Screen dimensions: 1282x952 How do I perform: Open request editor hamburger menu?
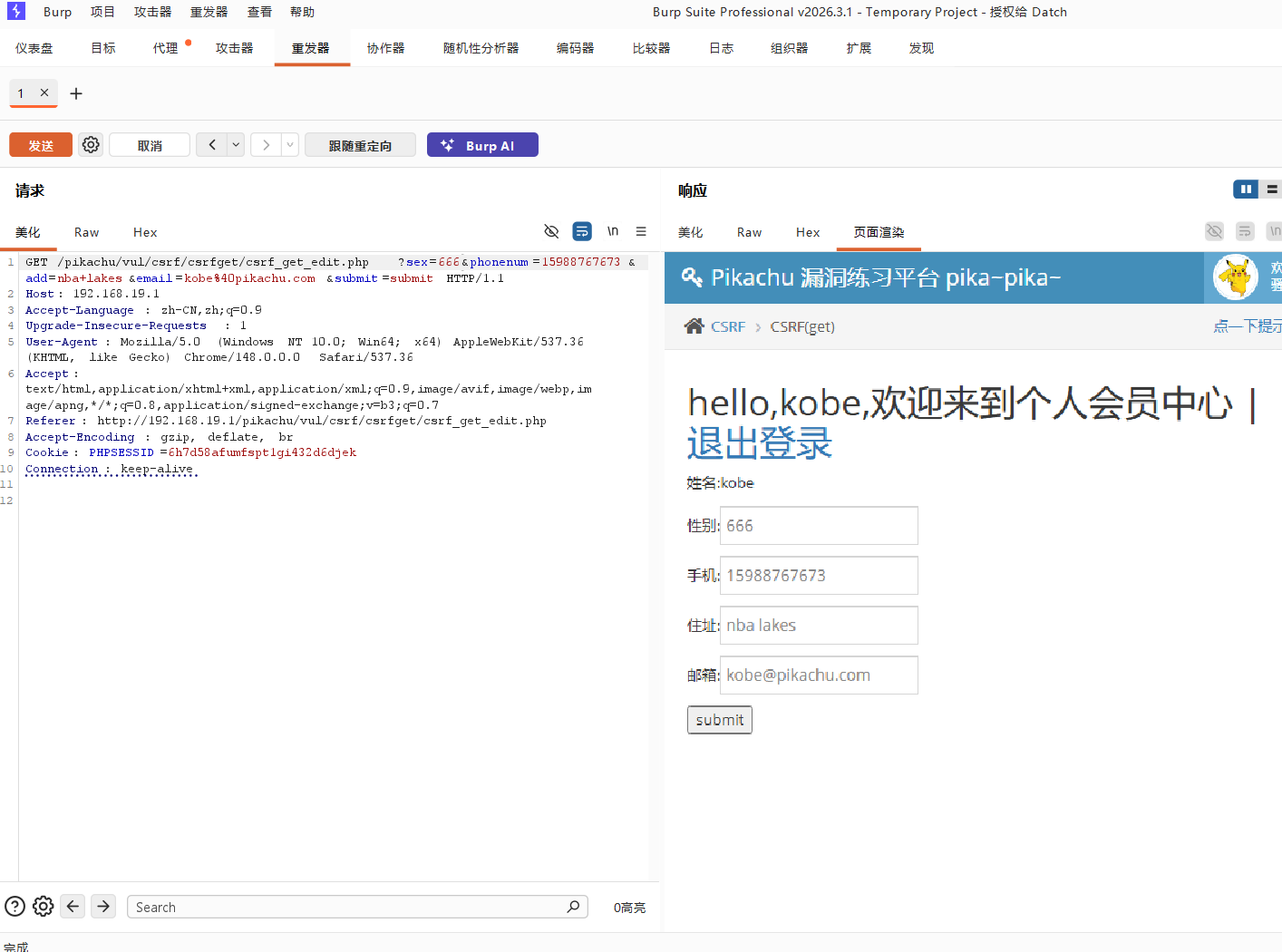(x=641, y=231)
